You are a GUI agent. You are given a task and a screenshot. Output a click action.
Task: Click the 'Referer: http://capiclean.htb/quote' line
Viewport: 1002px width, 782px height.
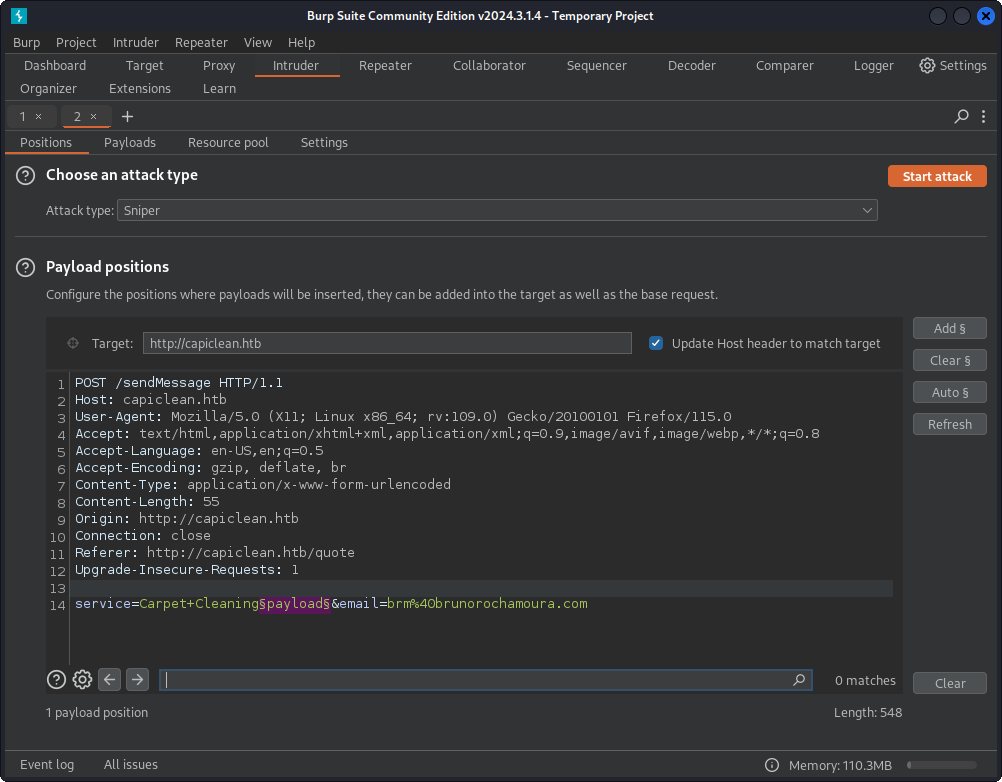[215, 553]
